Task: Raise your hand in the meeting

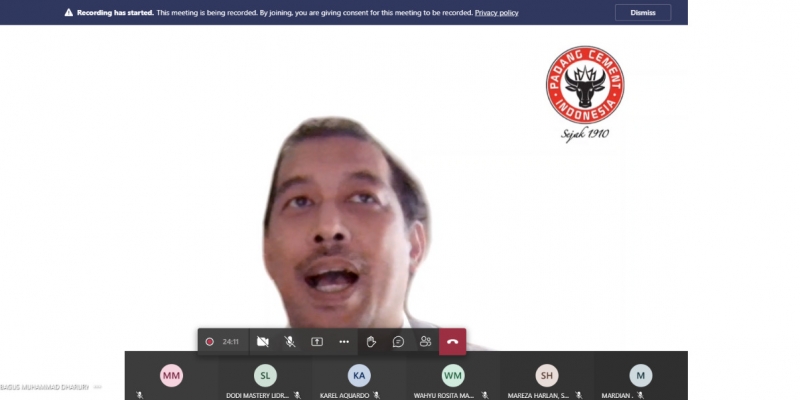Action: click(x=371, y=341)
